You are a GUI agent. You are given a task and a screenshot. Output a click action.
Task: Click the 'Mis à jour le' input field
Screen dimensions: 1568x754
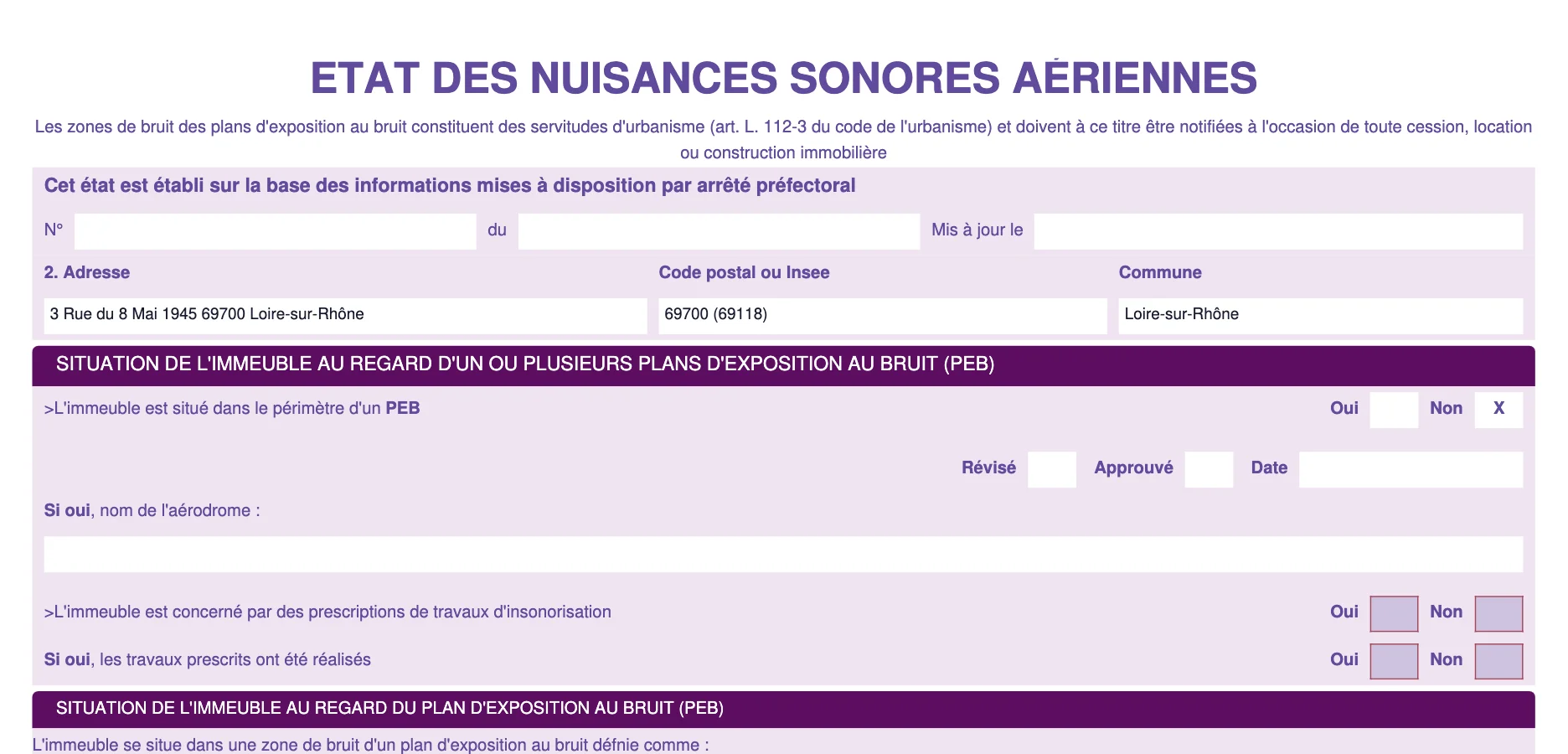tap(1278, 231)
